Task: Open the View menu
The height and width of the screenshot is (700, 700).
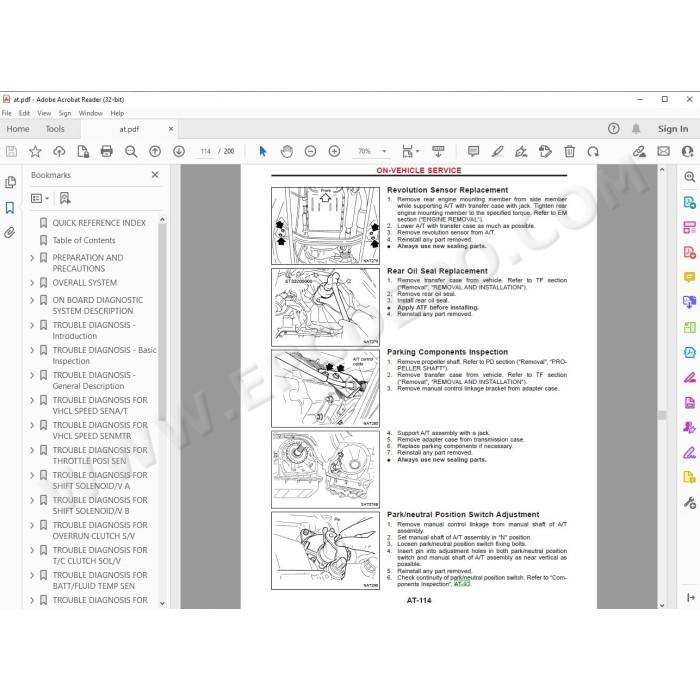Action: tap(44, 113)
